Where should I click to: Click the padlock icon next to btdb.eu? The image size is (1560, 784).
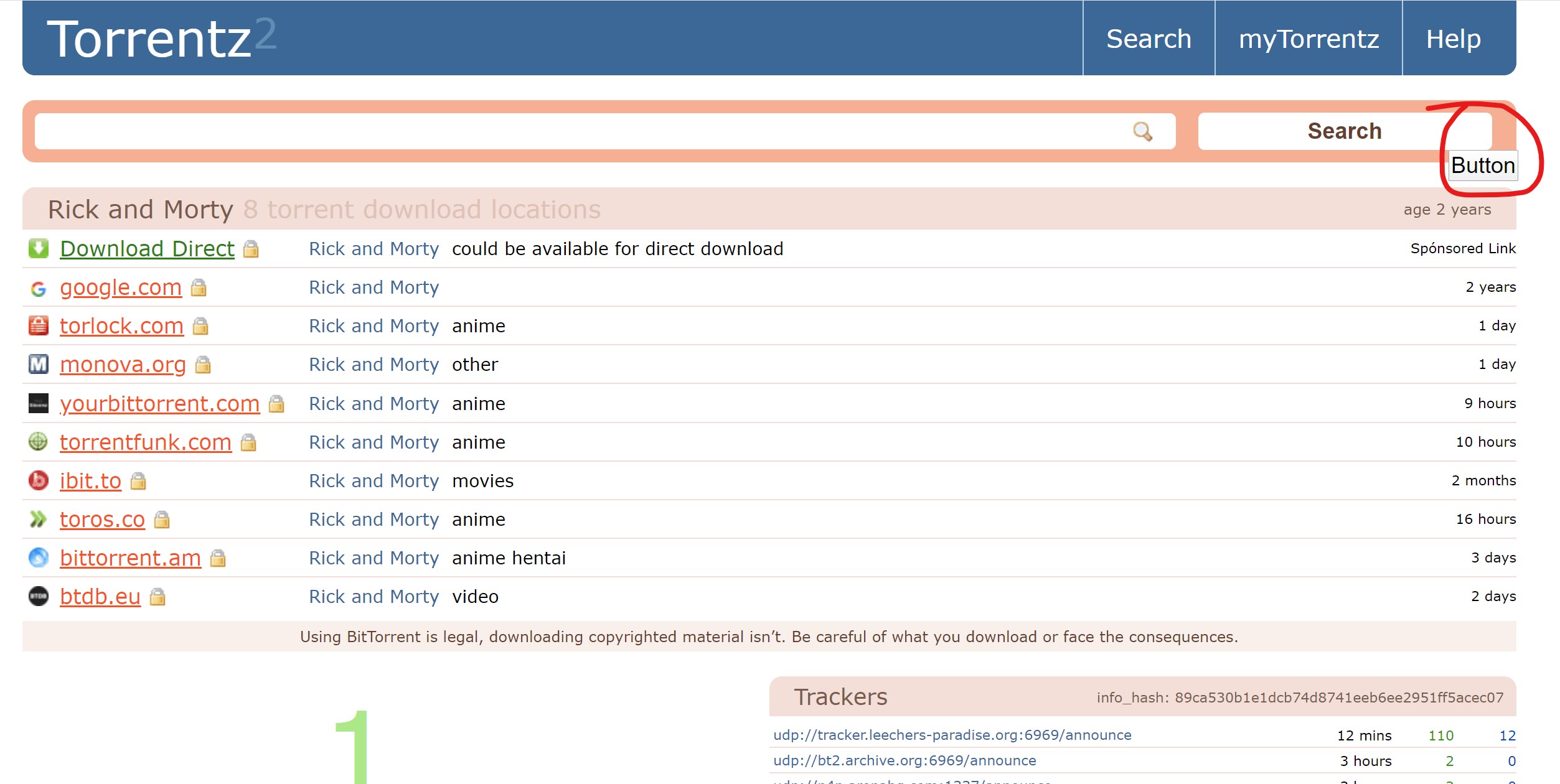coord(158,597)
